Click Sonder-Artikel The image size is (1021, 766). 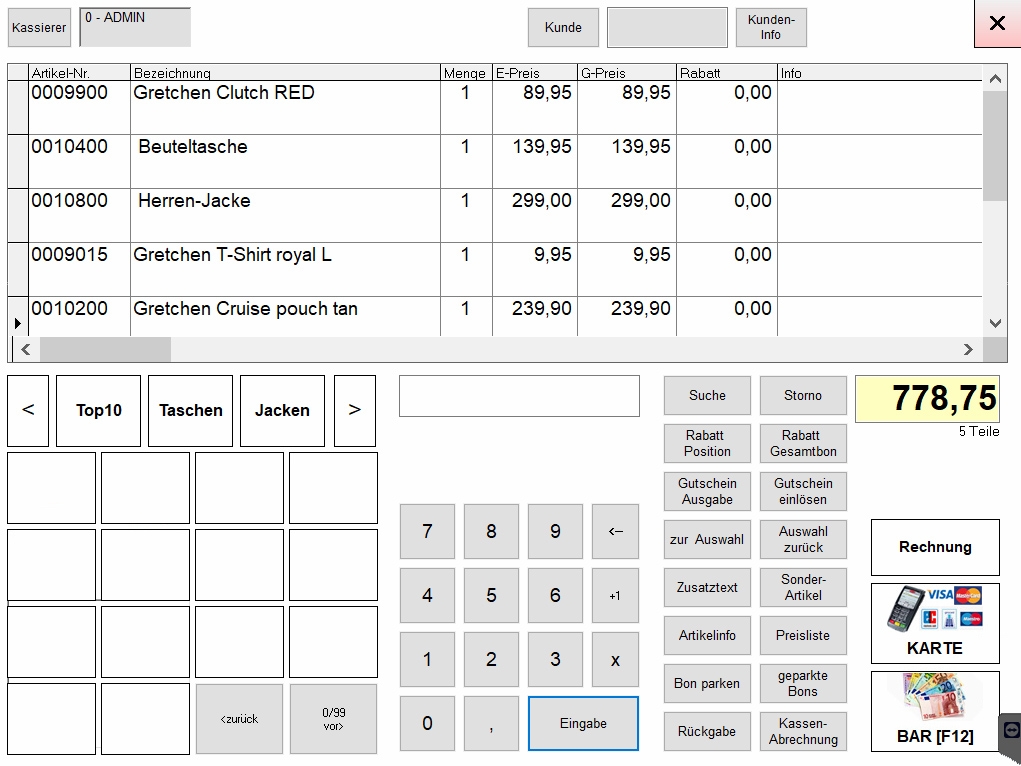pos(803,588)
